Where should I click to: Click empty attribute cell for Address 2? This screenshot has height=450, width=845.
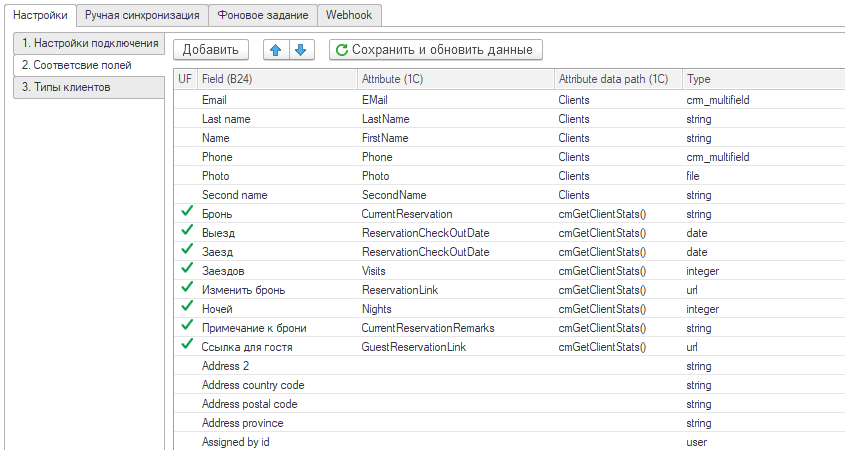[x=454, y=366]
